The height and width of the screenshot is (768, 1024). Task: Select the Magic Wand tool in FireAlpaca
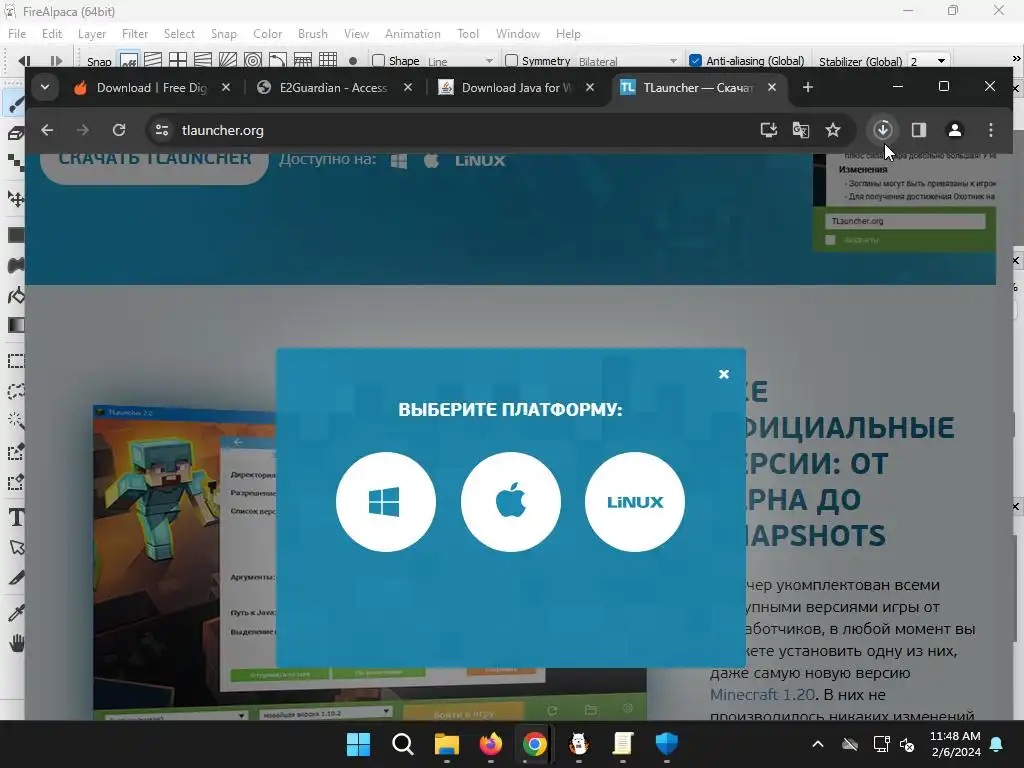(x=14, y=421)
